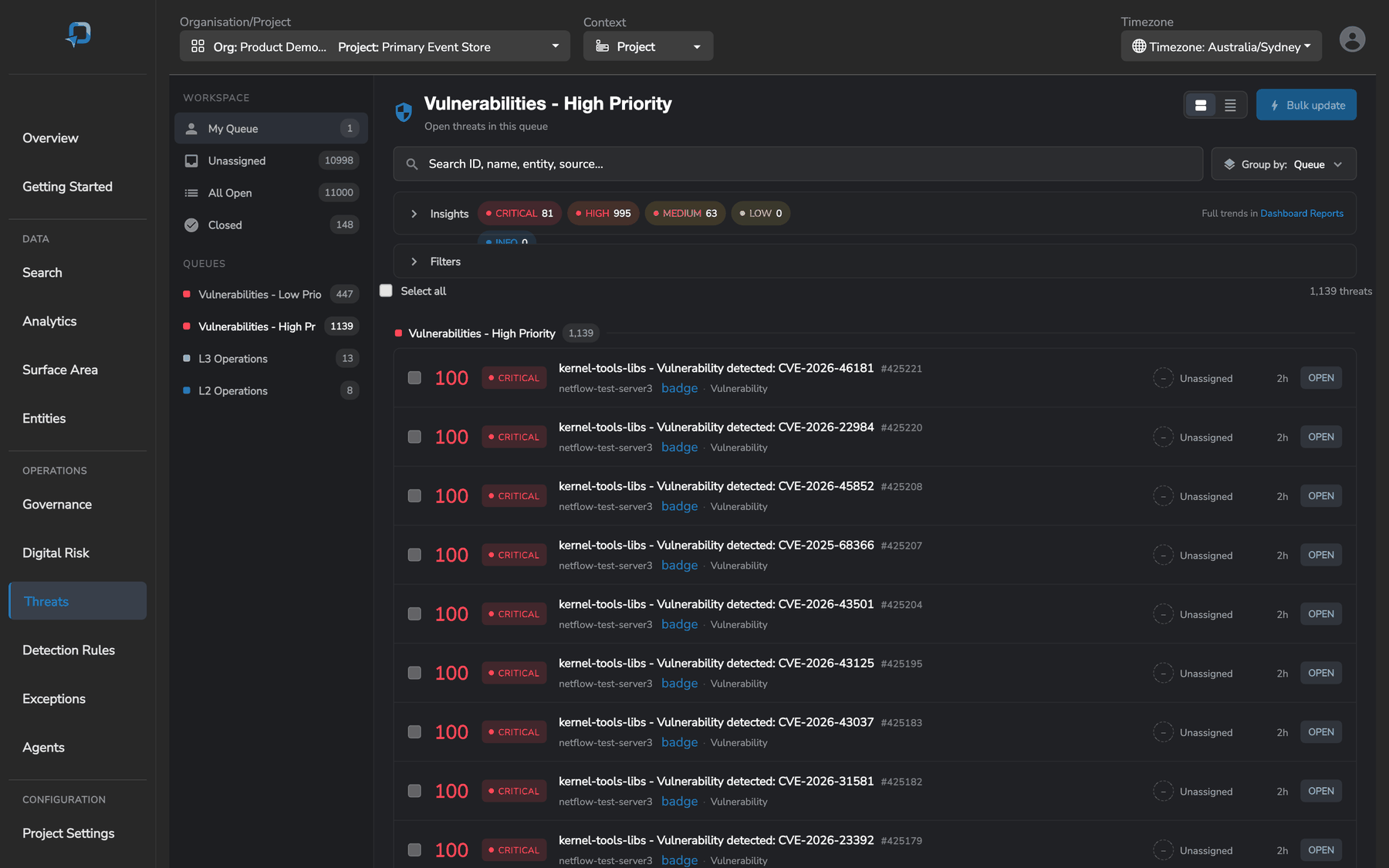Click the All Open list icon

[x=191, y=193]
